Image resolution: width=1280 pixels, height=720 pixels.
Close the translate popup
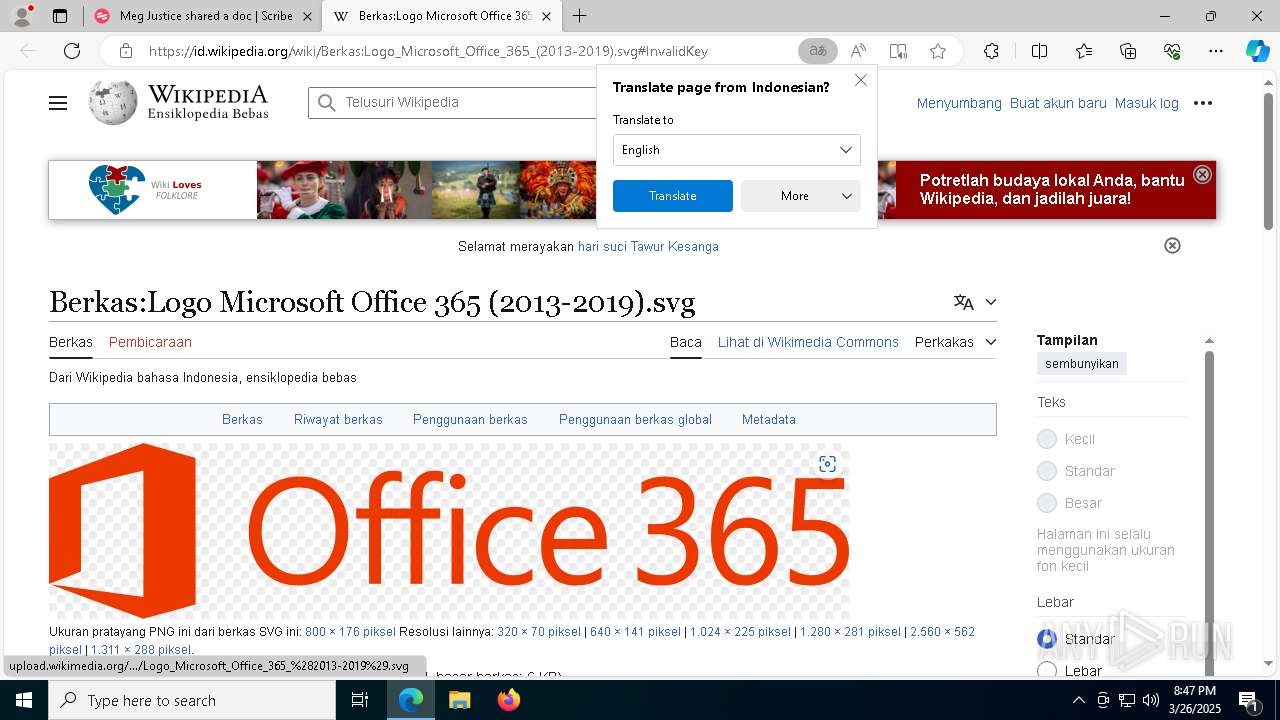(861, 80)
